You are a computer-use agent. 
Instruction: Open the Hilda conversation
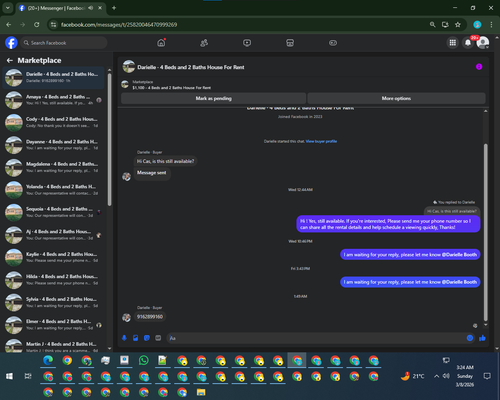[x=53, y=280]
